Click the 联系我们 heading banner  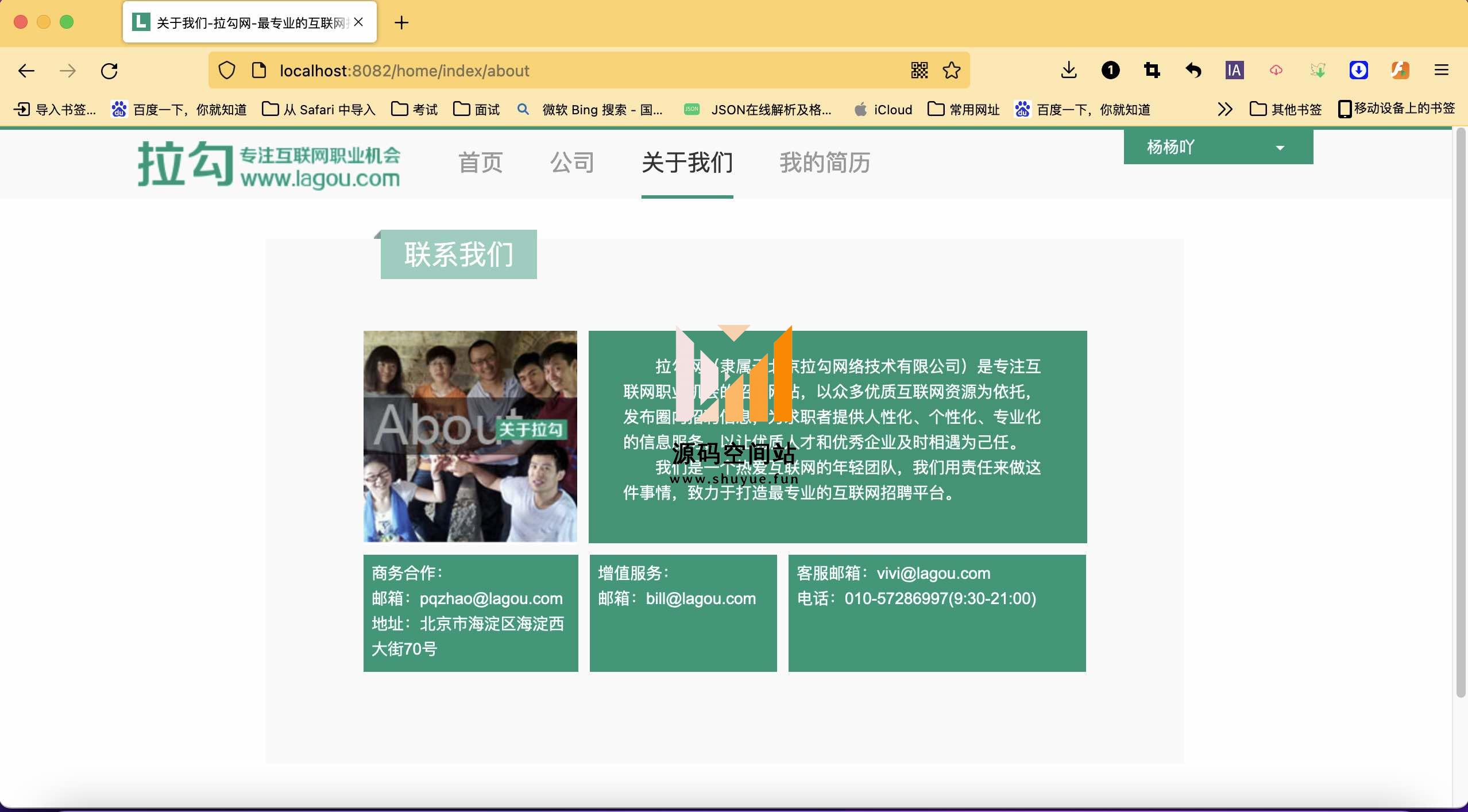tap(458, 254)
